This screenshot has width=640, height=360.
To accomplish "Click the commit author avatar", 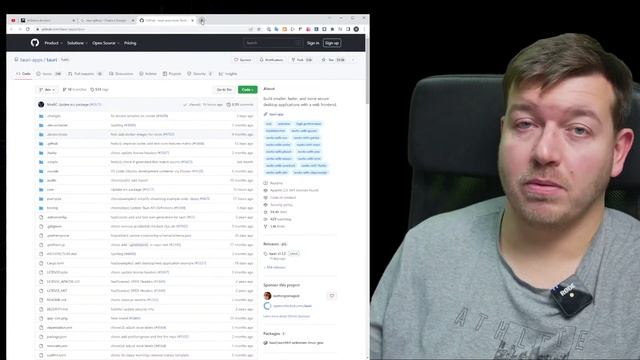I will (x=41, y=104).
